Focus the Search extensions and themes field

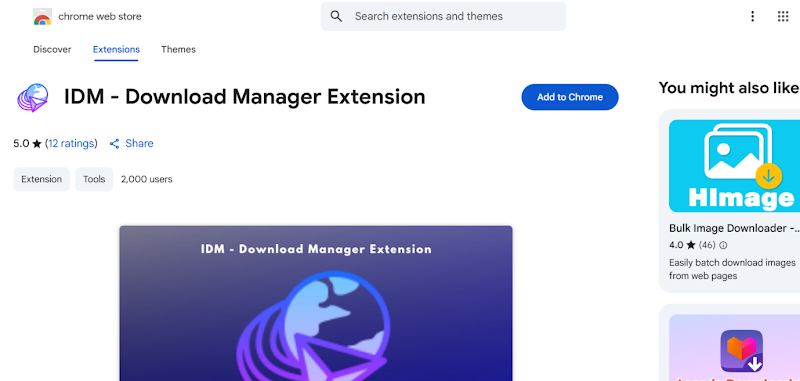(443, 16)
